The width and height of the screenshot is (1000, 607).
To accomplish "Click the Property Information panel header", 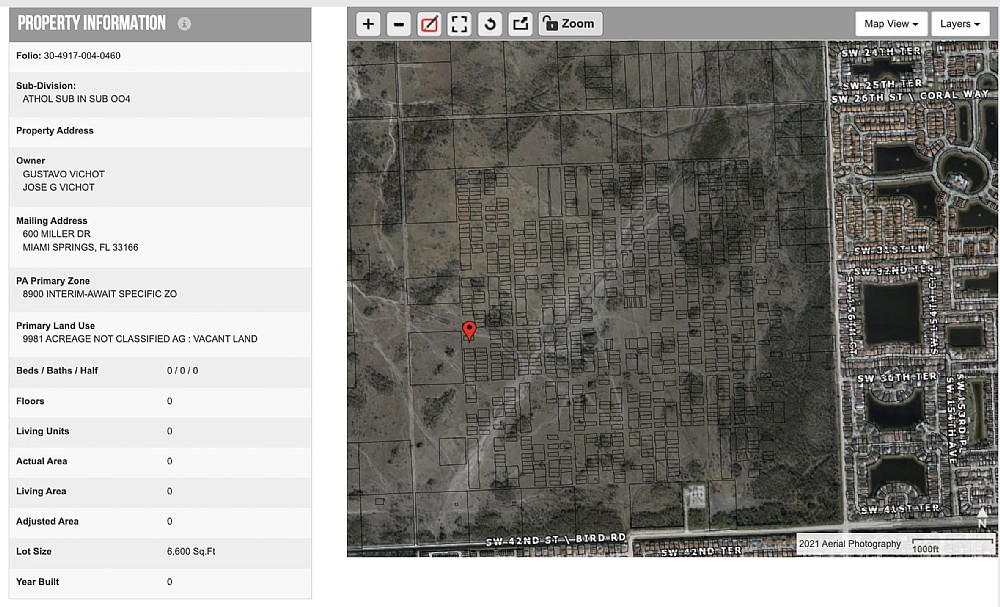I will point(92,23).
